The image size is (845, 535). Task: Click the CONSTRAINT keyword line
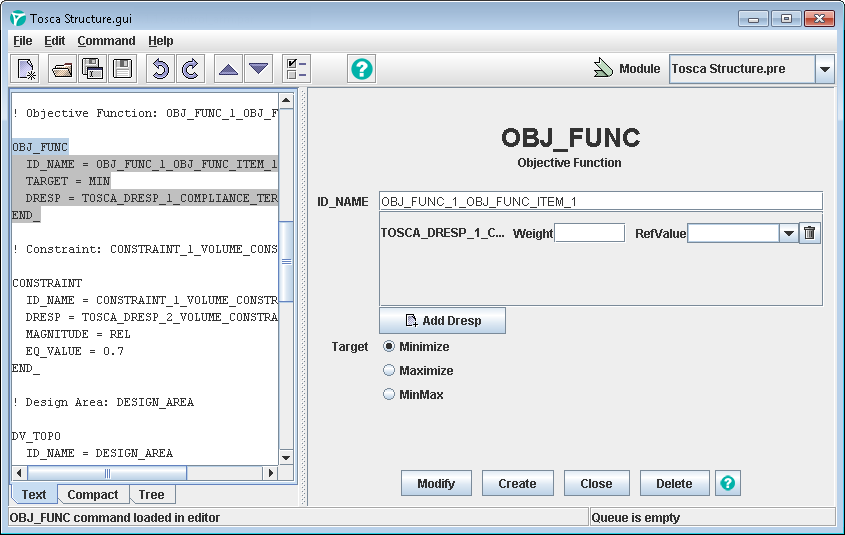click(x=47, y=283)
